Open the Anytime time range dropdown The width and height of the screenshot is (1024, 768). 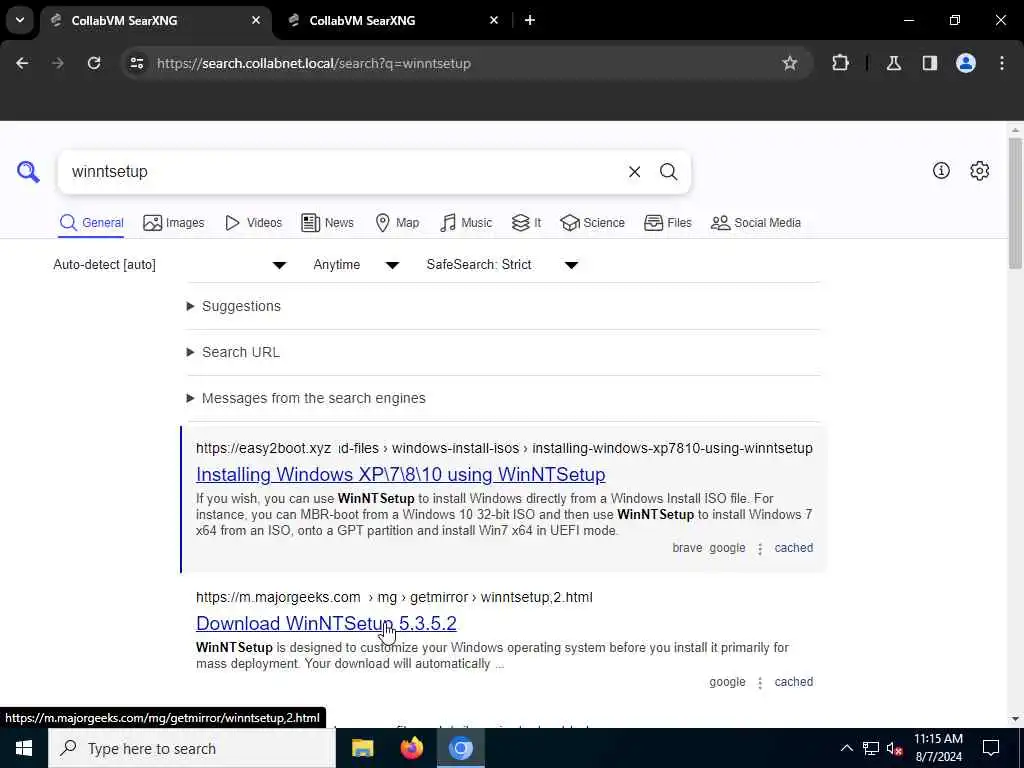(356, 264)
